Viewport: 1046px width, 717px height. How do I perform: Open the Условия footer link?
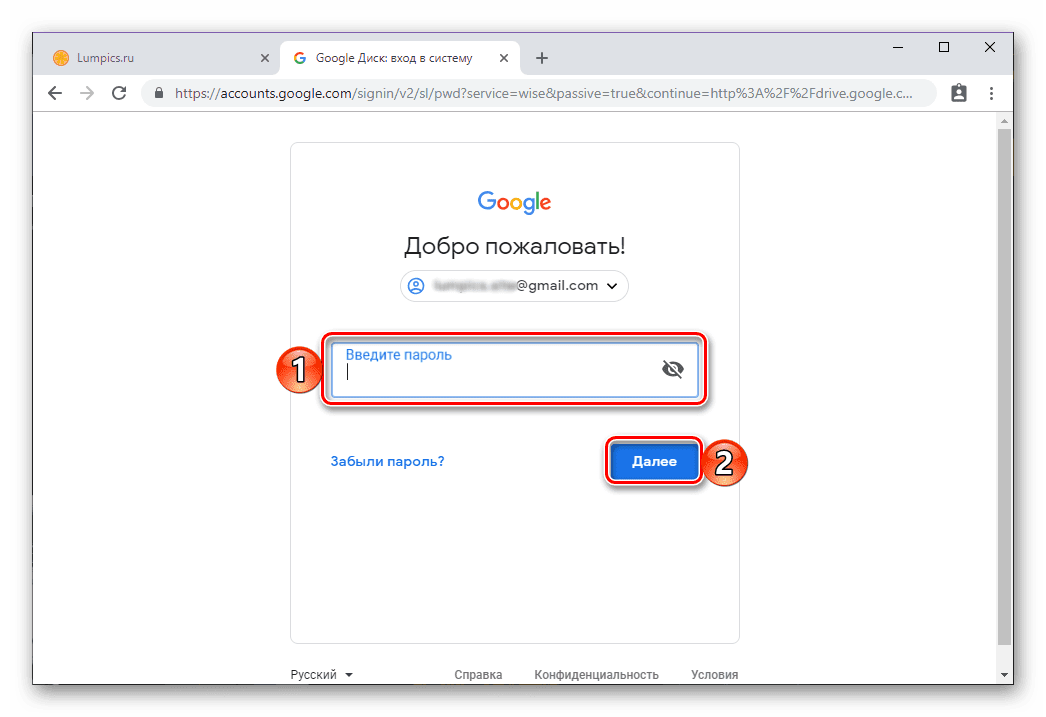pyautogui.click(x=714, y=674)
